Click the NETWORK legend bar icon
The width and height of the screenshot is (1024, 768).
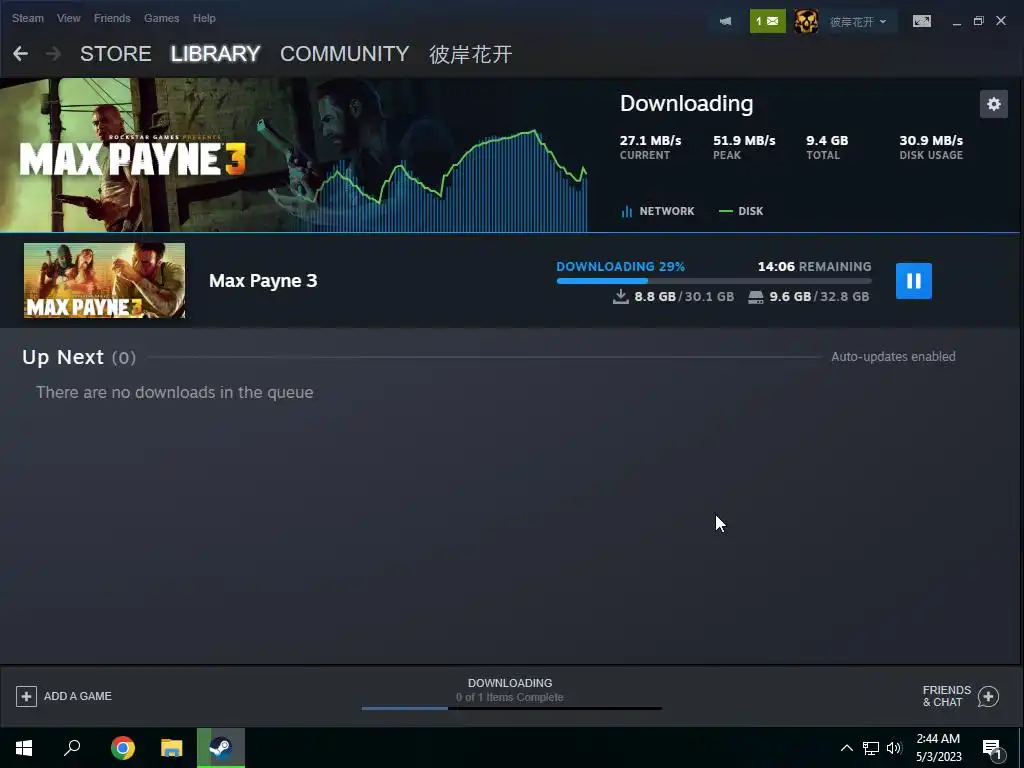point(626,211)
